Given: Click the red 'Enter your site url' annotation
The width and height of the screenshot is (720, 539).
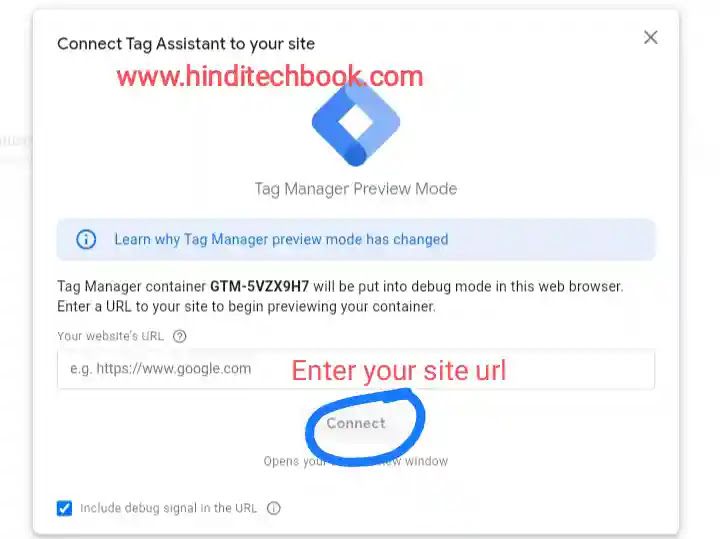Looking at the screenshot, I should click(399, 371).
